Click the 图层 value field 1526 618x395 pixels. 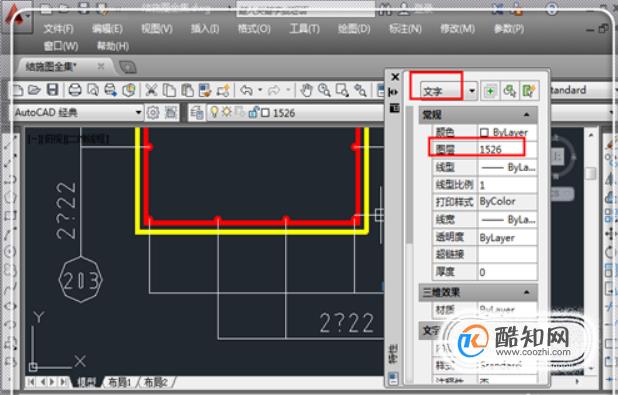click(507, 149)
